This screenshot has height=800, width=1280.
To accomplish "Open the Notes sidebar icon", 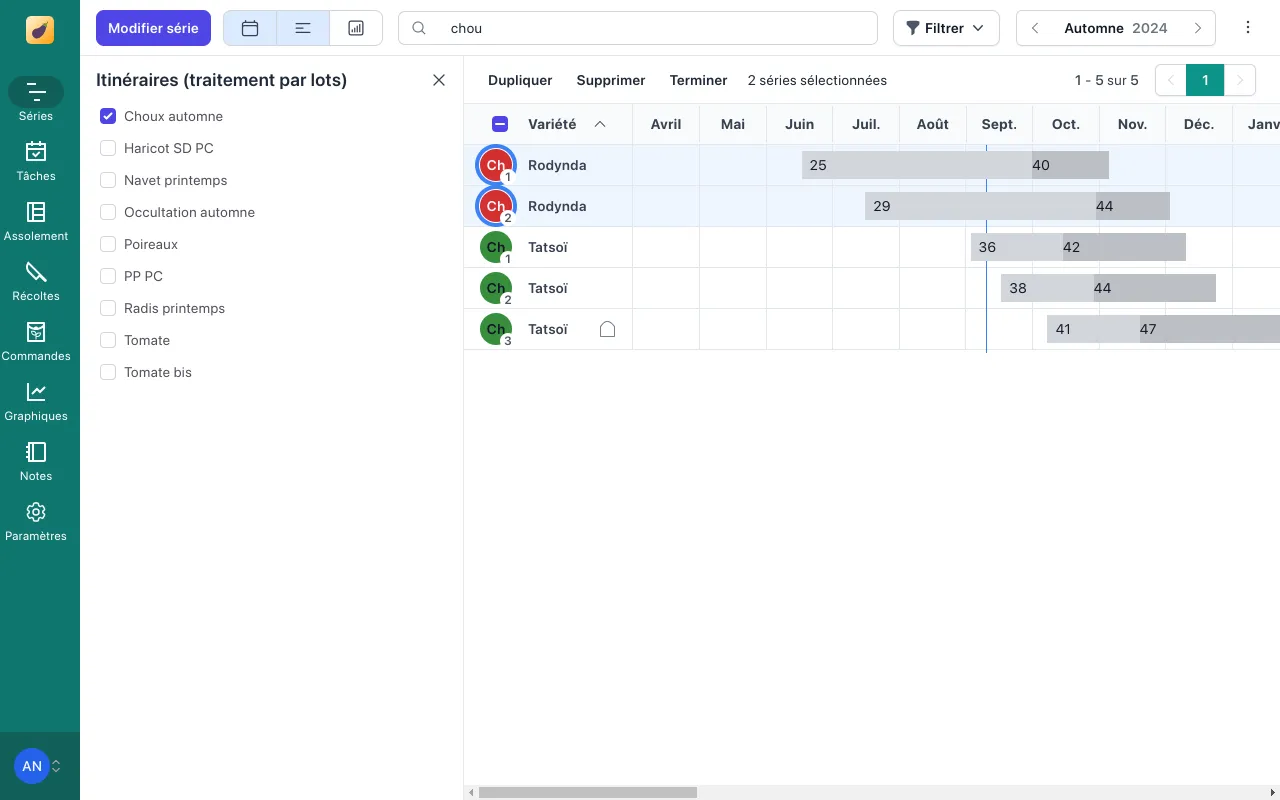I will pyautogui.click(x=36, y=461).
